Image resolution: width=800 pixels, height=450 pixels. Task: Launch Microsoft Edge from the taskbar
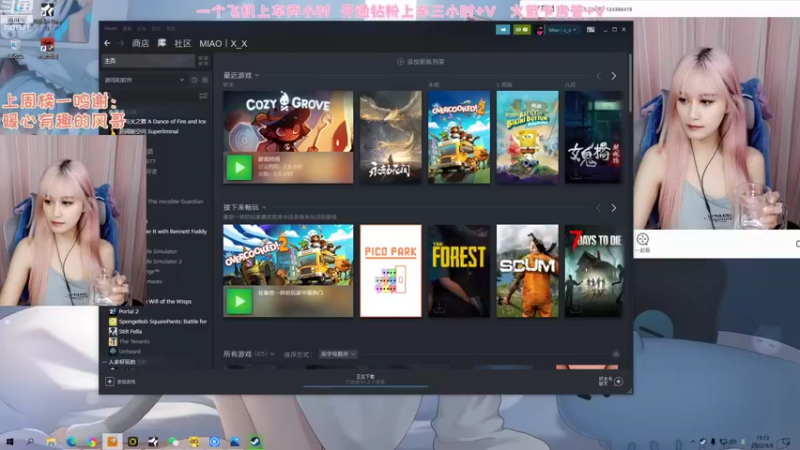71,441
